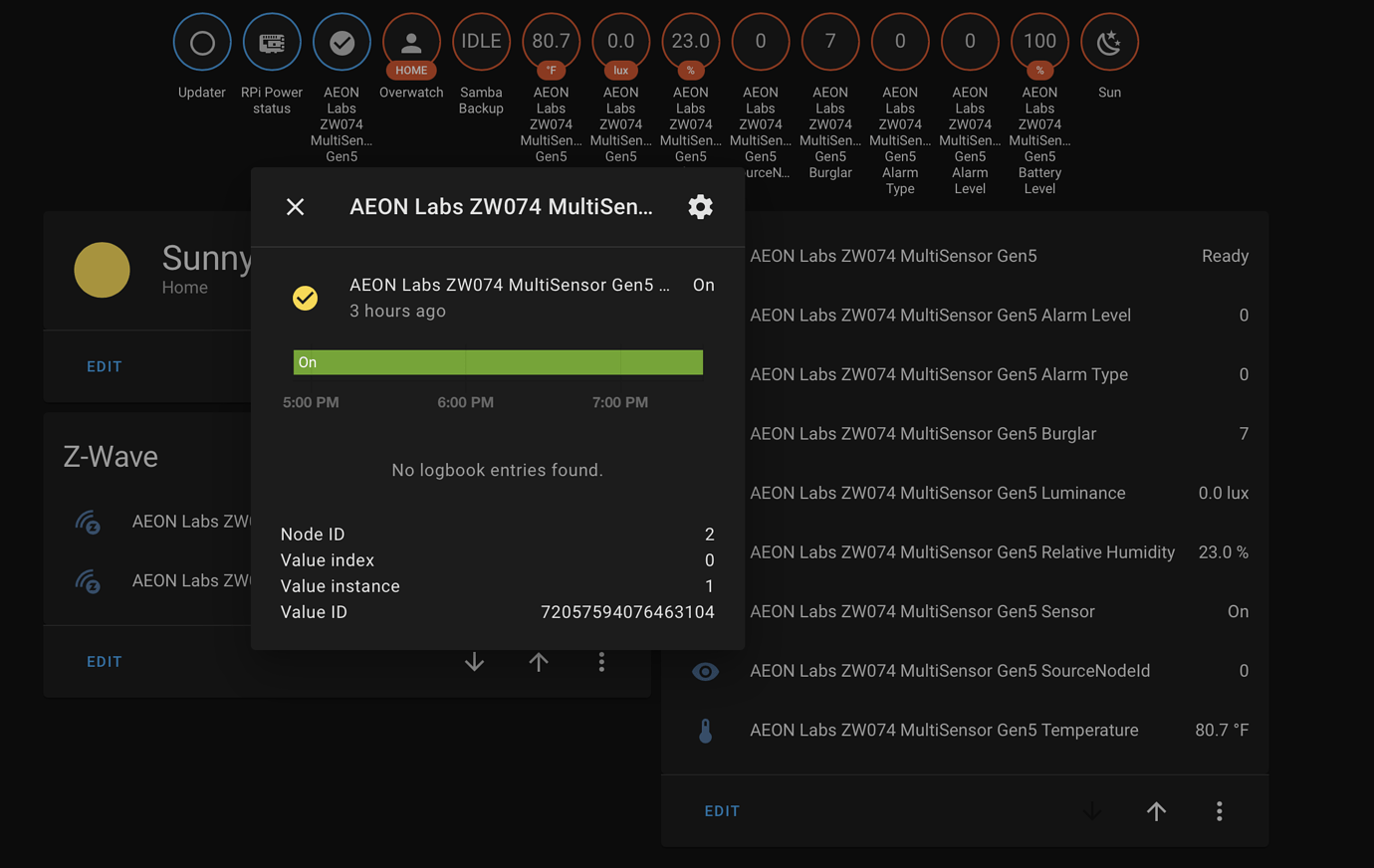Open the Alarm Type badge

pos(900,43)
